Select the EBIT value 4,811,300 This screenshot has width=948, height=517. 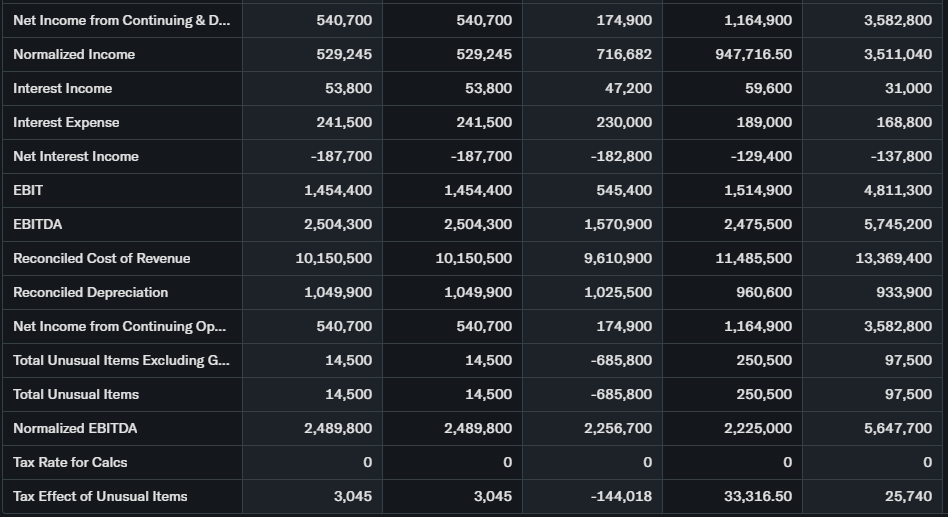(898, 190)
